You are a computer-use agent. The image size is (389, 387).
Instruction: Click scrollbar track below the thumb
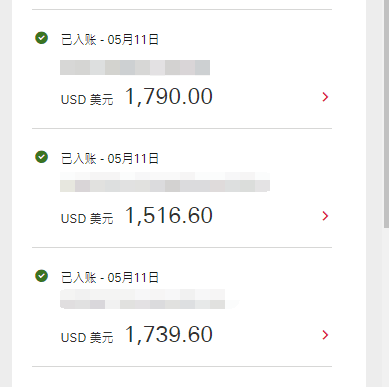click(386, 307)
